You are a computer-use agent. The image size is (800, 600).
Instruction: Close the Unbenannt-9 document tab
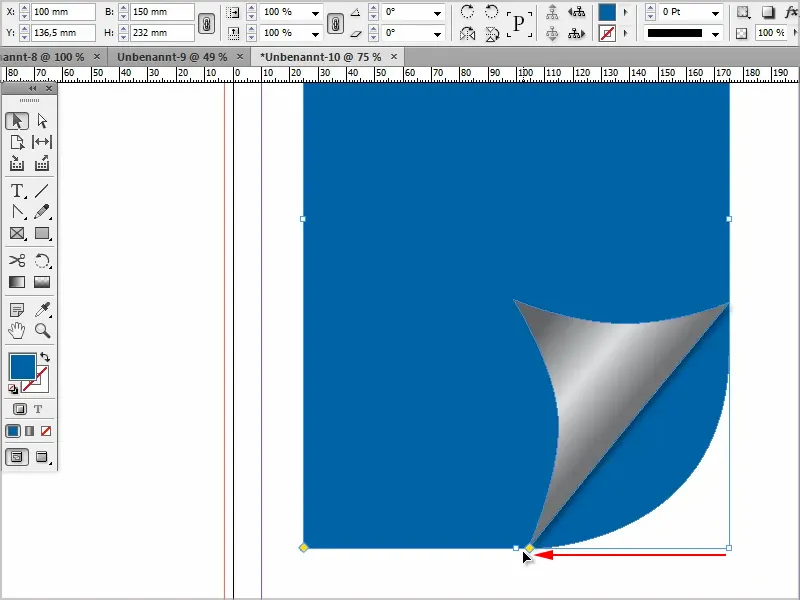[240, 57]
